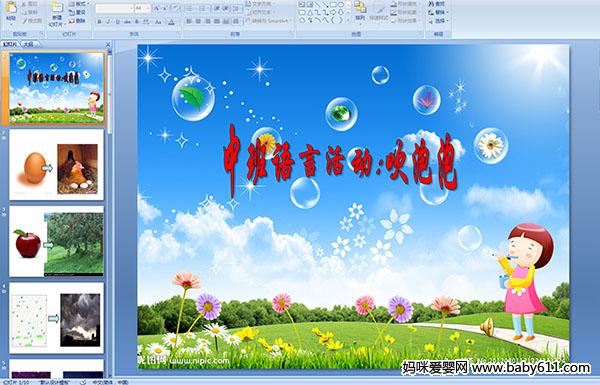This screenshot has width=600, height=385.
Task: Select the oval shape in shapes gallery
Action: click(x=341, y=4)
